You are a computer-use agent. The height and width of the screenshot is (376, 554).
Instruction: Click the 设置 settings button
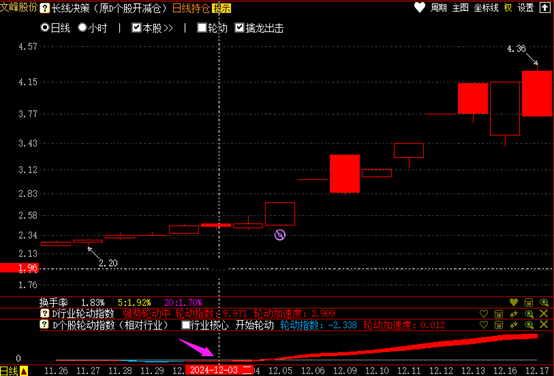click(526, 8)
